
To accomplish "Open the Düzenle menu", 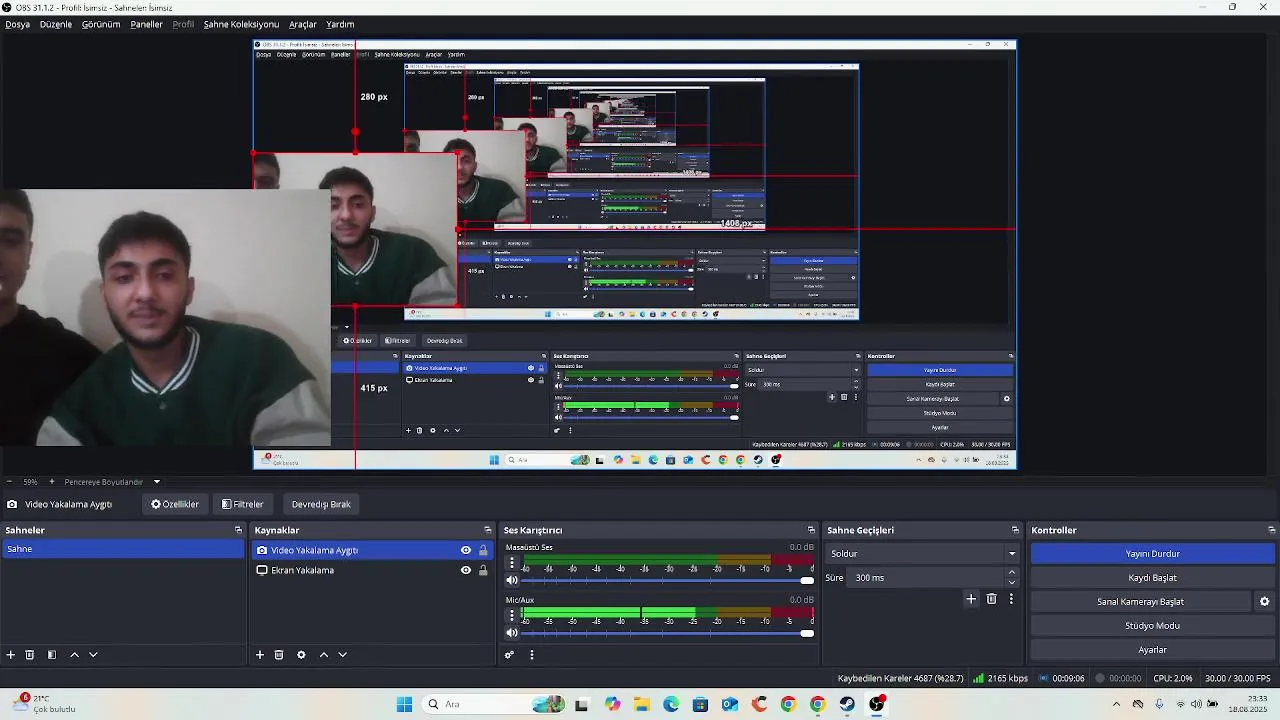I will (x=56, y=24).
